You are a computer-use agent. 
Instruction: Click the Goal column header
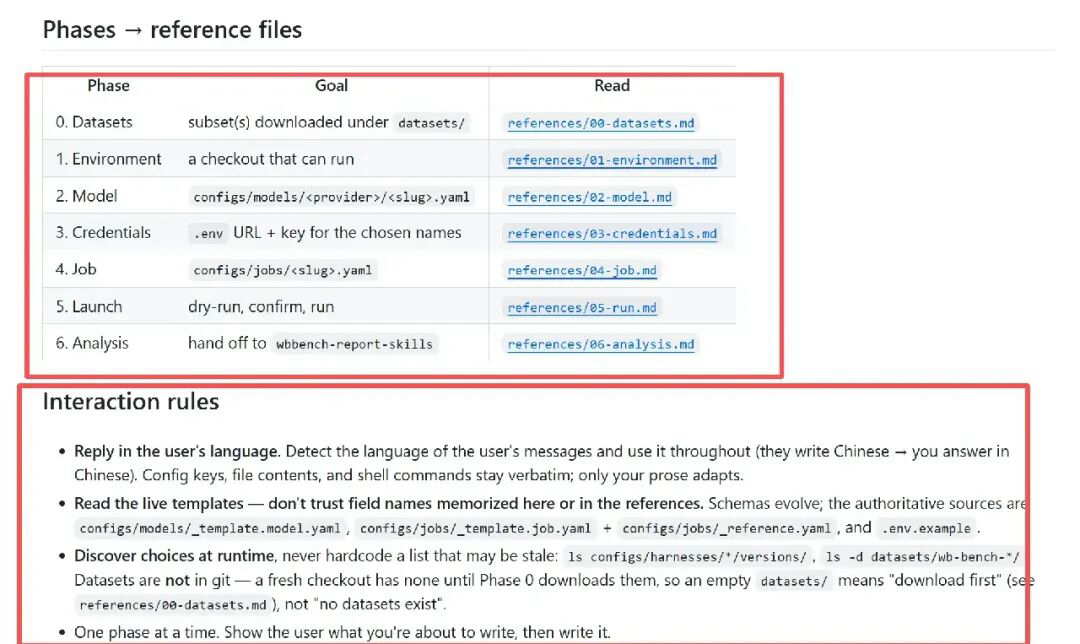tap(331, 85)
